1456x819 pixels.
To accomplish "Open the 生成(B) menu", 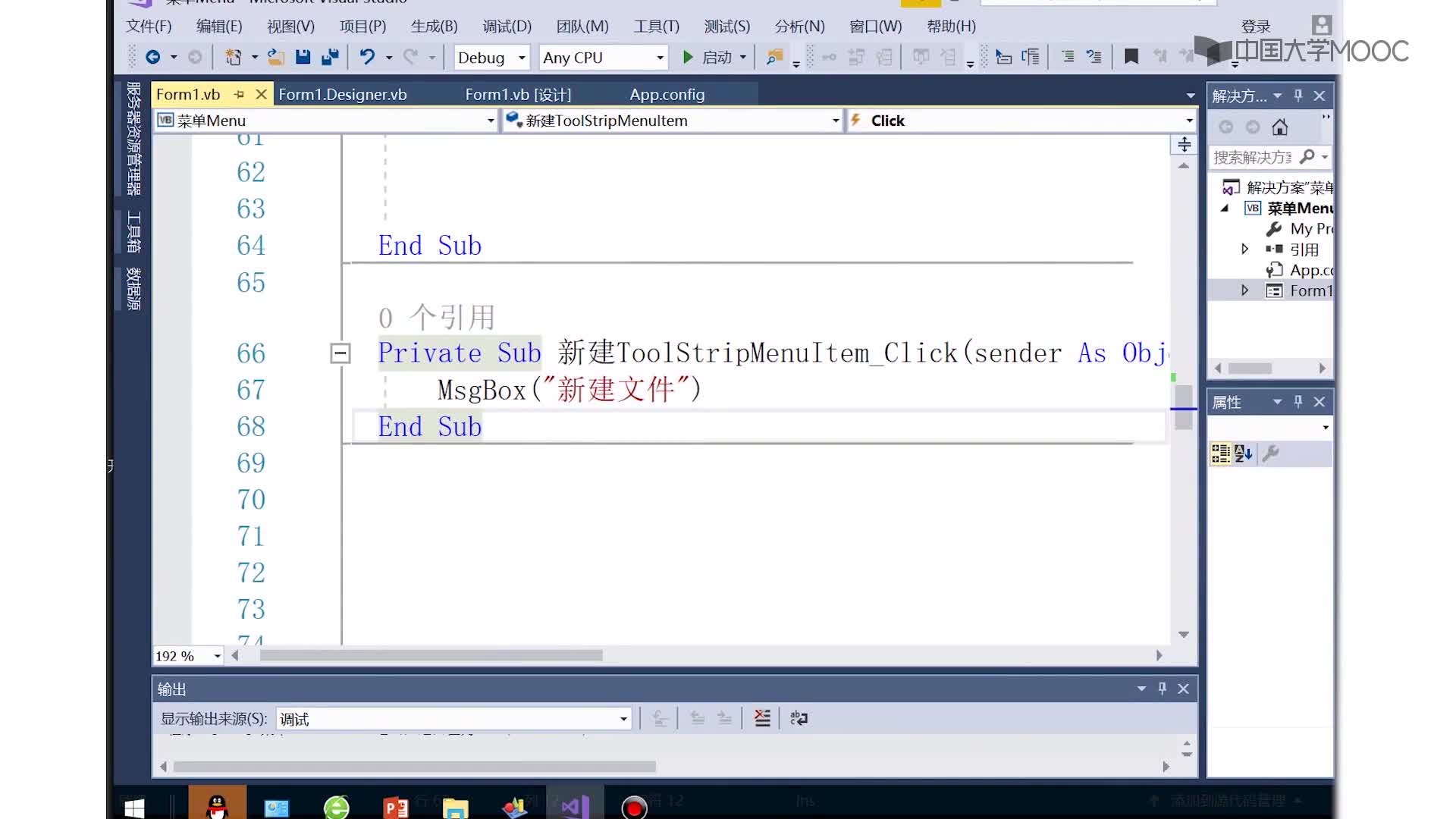I will click(435, 27).
